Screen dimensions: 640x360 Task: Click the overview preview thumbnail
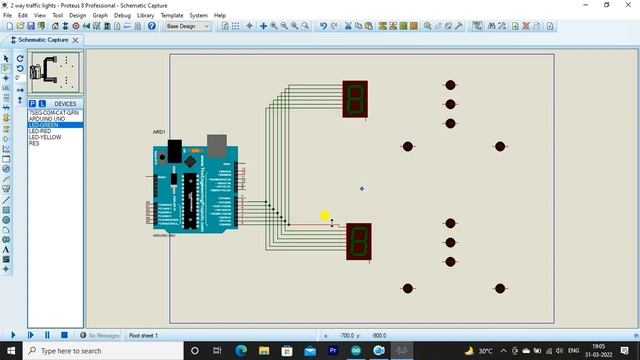[56, 72]
